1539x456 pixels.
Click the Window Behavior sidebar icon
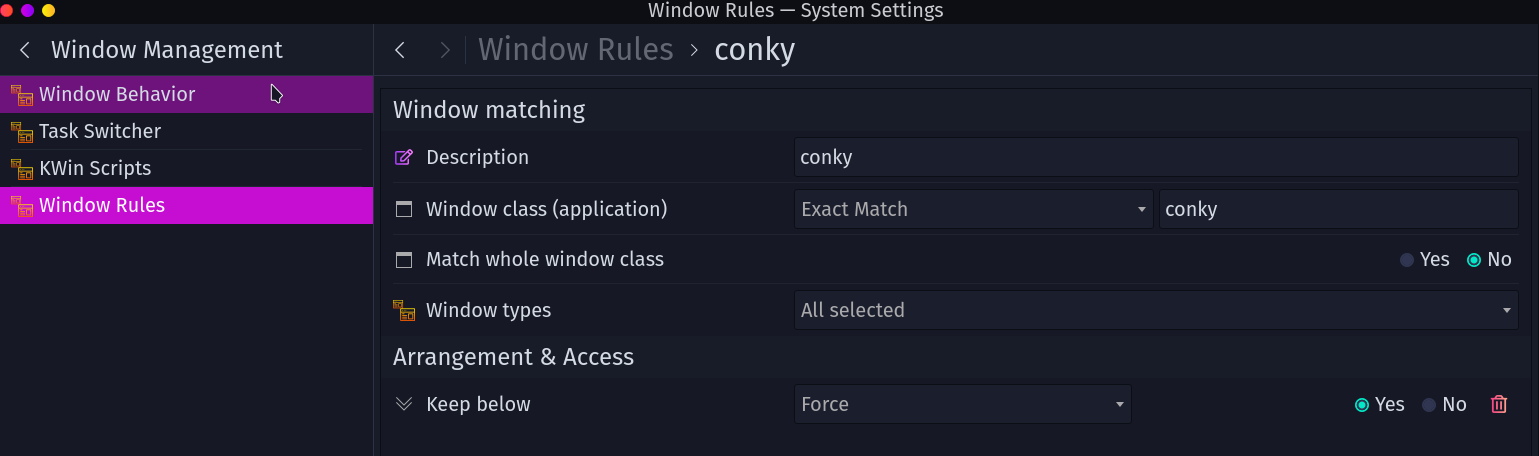pyautogui.click(x=21, y=95)
